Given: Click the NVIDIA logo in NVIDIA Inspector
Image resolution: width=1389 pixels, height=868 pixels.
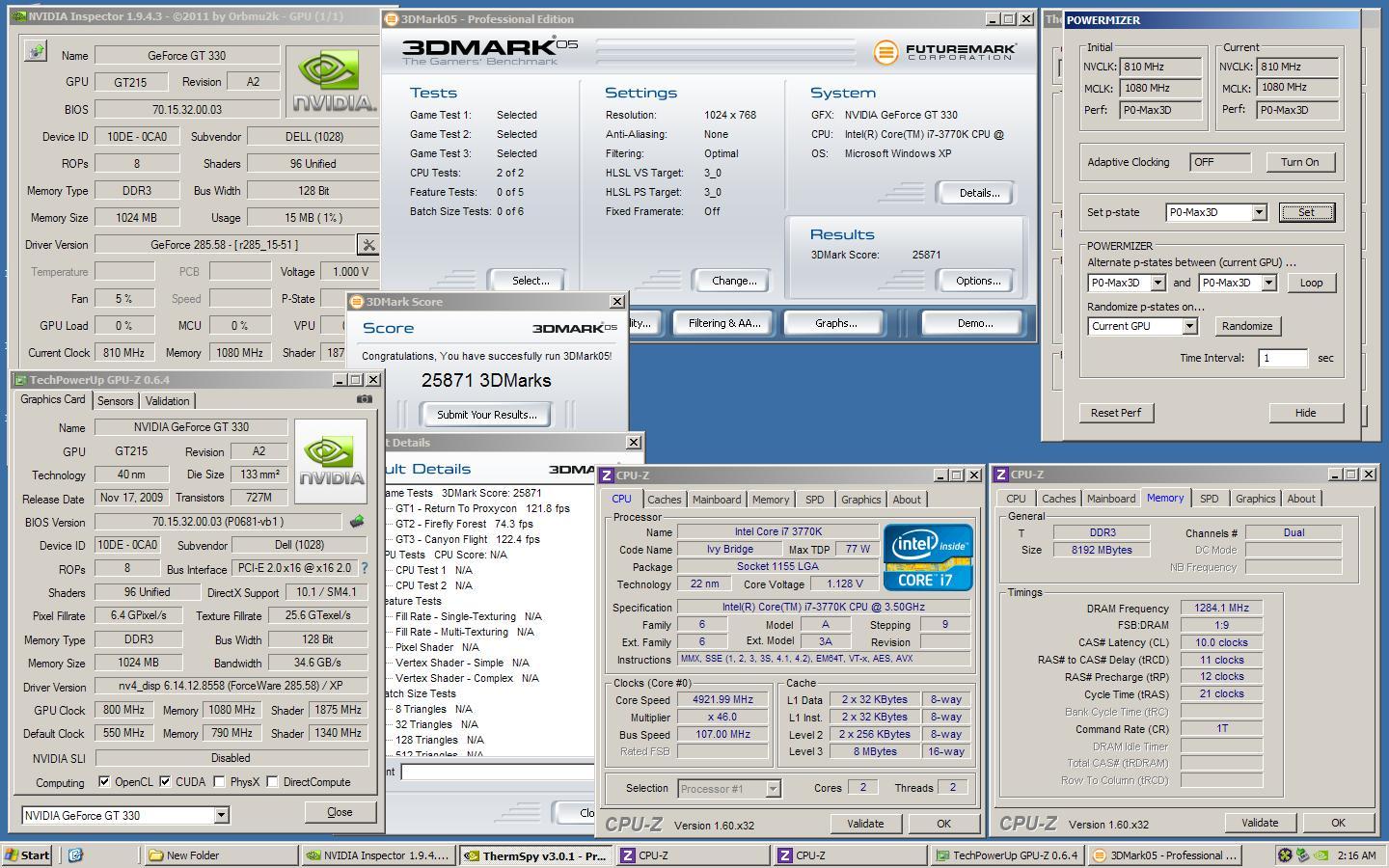Looking at the screenshot, I should 335,82.
